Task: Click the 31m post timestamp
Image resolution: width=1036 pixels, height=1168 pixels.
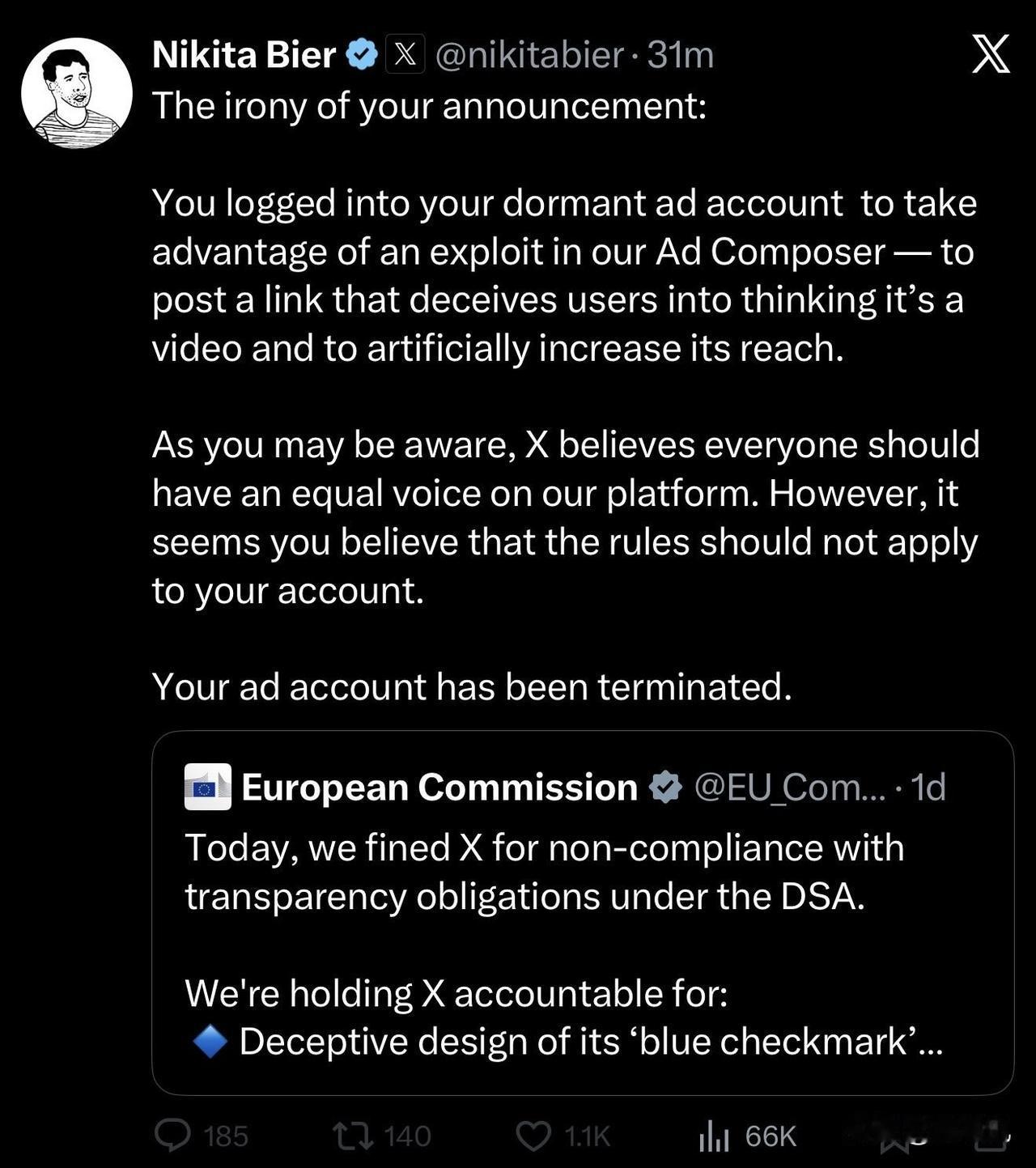Action: click(681, 55)
